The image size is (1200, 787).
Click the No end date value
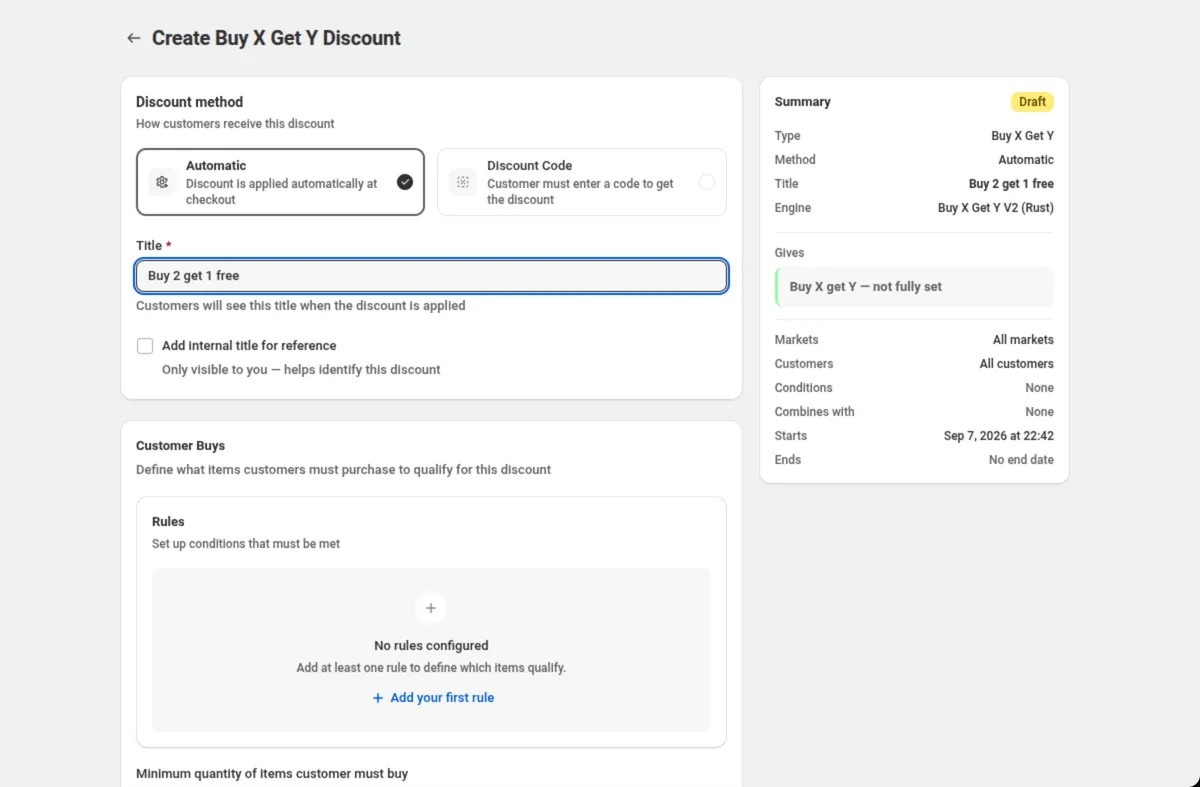click(x=1021, y=460)
